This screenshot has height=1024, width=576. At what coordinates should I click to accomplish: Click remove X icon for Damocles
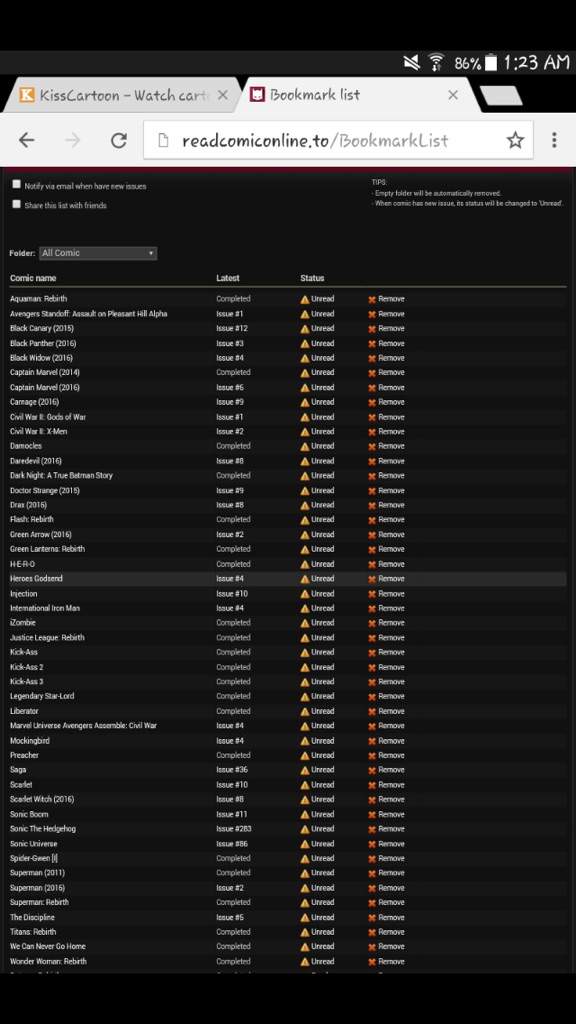[372, 446]
